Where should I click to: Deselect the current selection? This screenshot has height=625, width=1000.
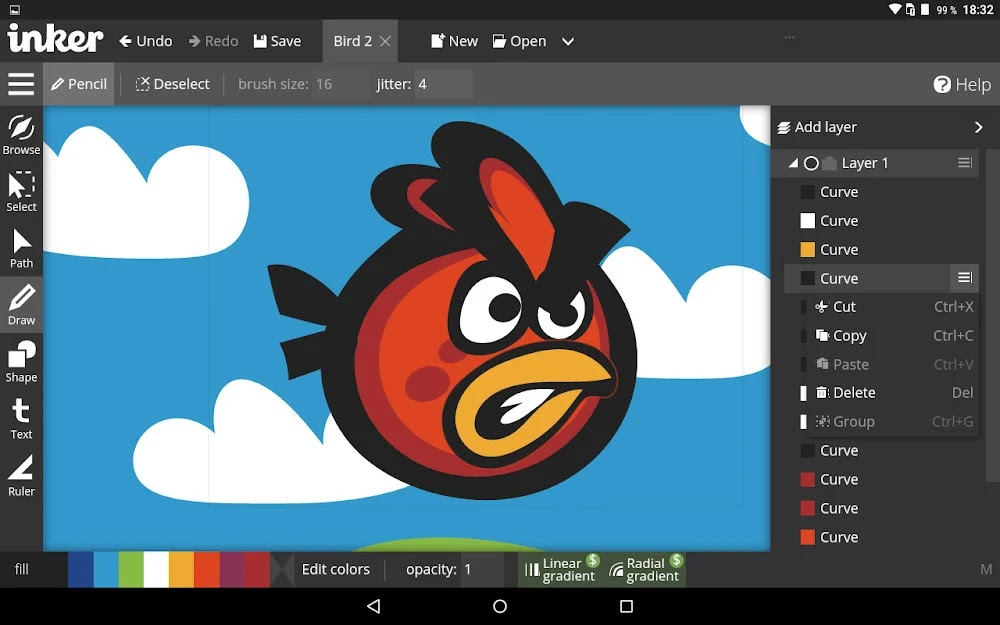click(x=172, y=84)
